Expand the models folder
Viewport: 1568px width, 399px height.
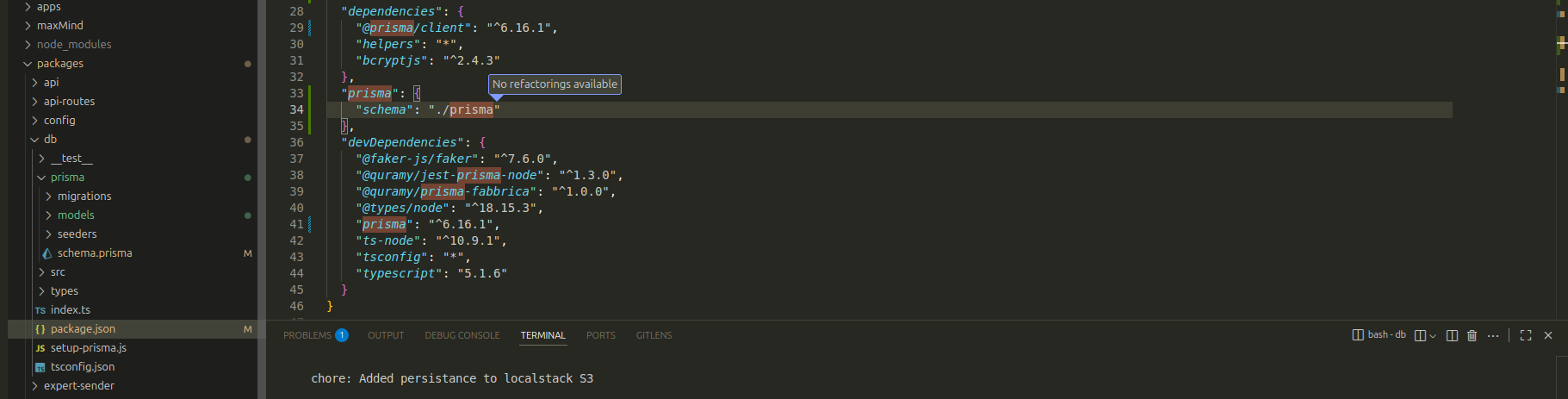48,215
